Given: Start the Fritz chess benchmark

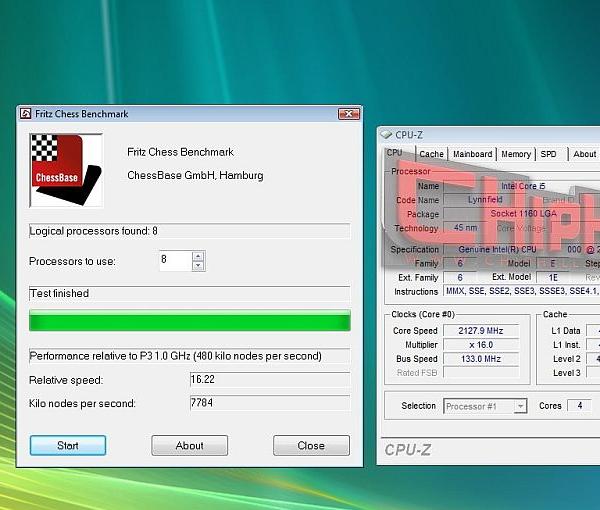Looking at the screenshot, I should pos(68,445).
